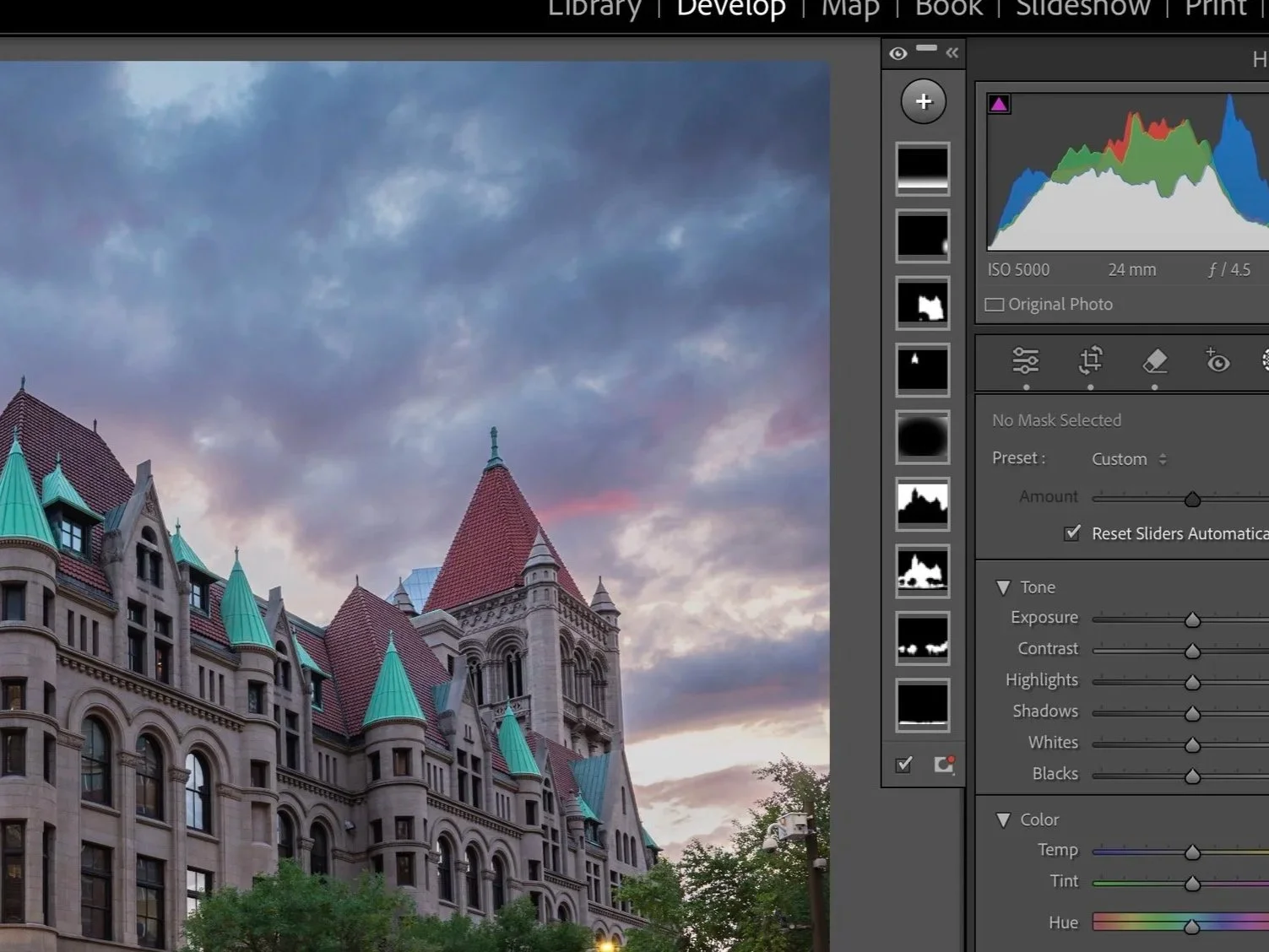This screenshot has height=952, width=1269.
Task: Click the Hue rainbow slider handle
Action: [1191, 926]
